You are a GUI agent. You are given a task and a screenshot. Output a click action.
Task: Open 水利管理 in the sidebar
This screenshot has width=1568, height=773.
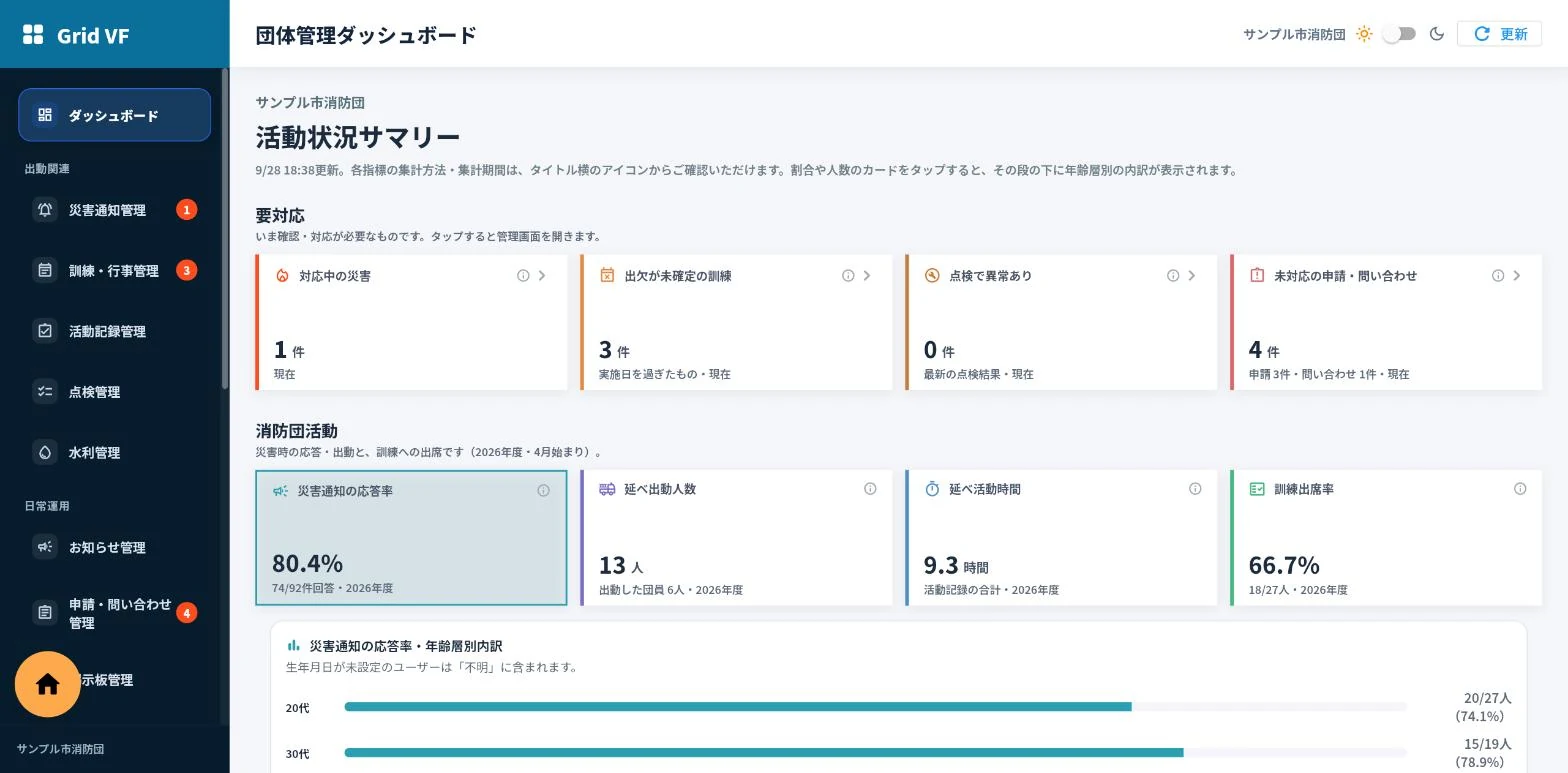point(114,453)
